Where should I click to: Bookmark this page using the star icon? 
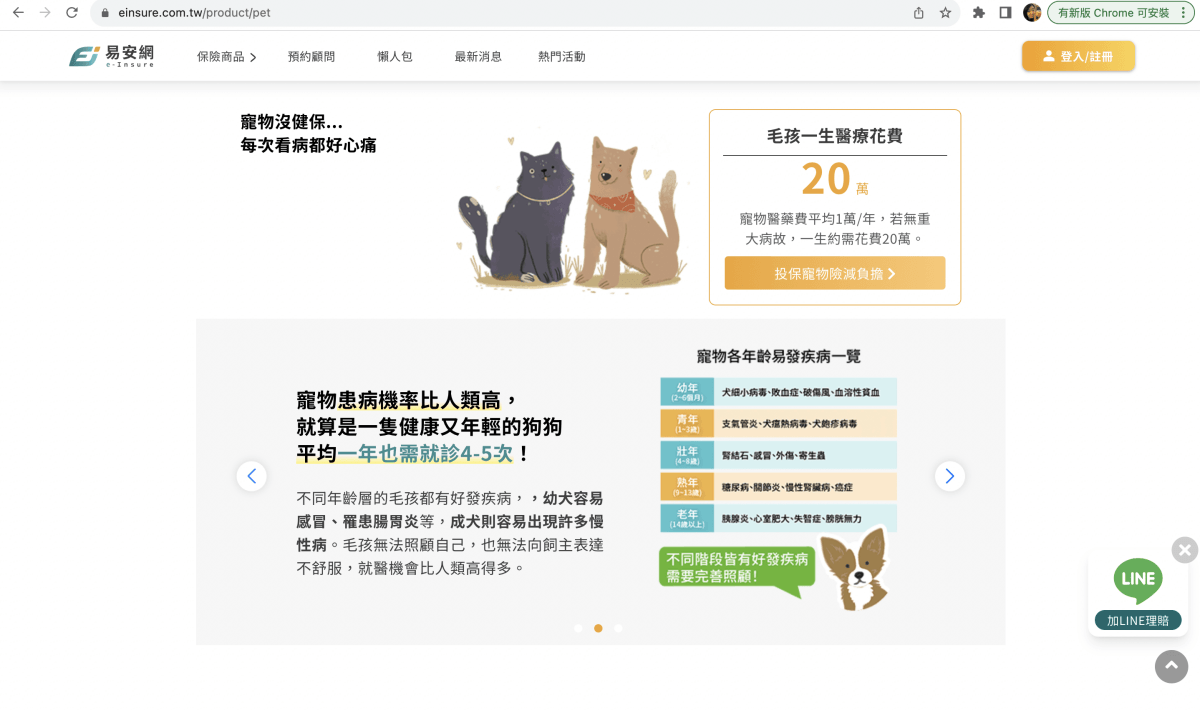coord(944,15)
